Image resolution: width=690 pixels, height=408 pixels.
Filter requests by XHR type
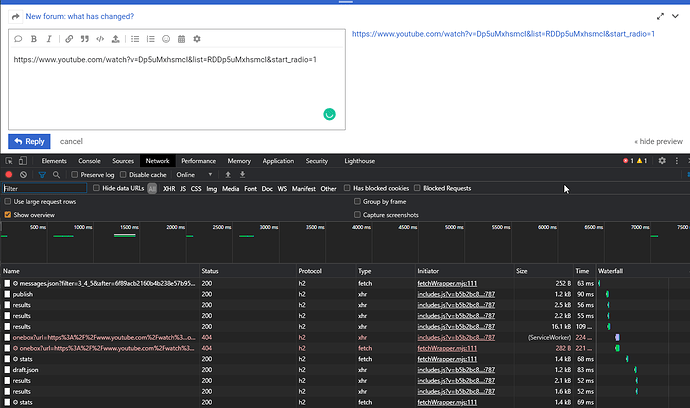[169, 188]
